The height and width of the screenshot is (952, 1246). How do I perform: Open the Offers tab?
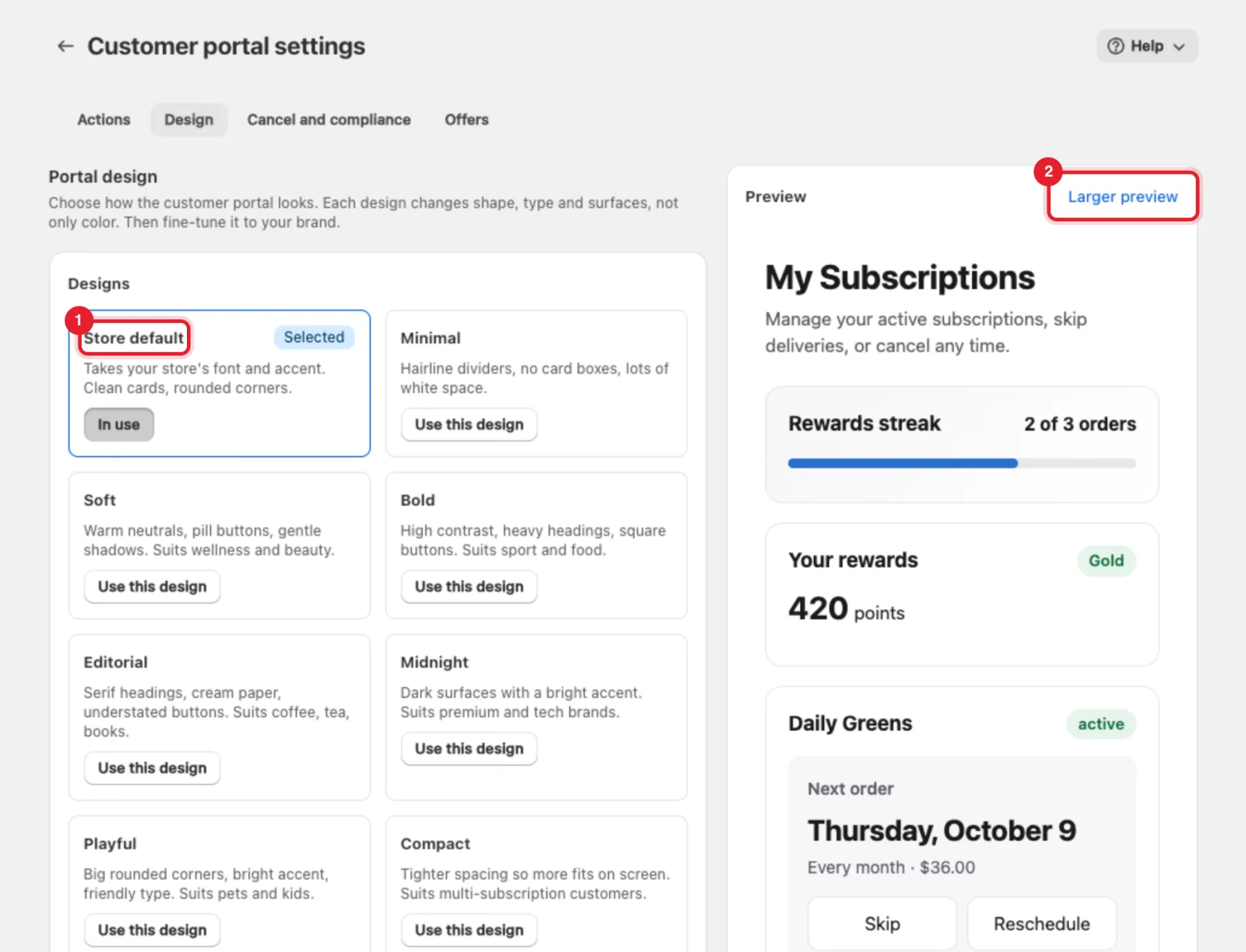click(x=467, y=120)
